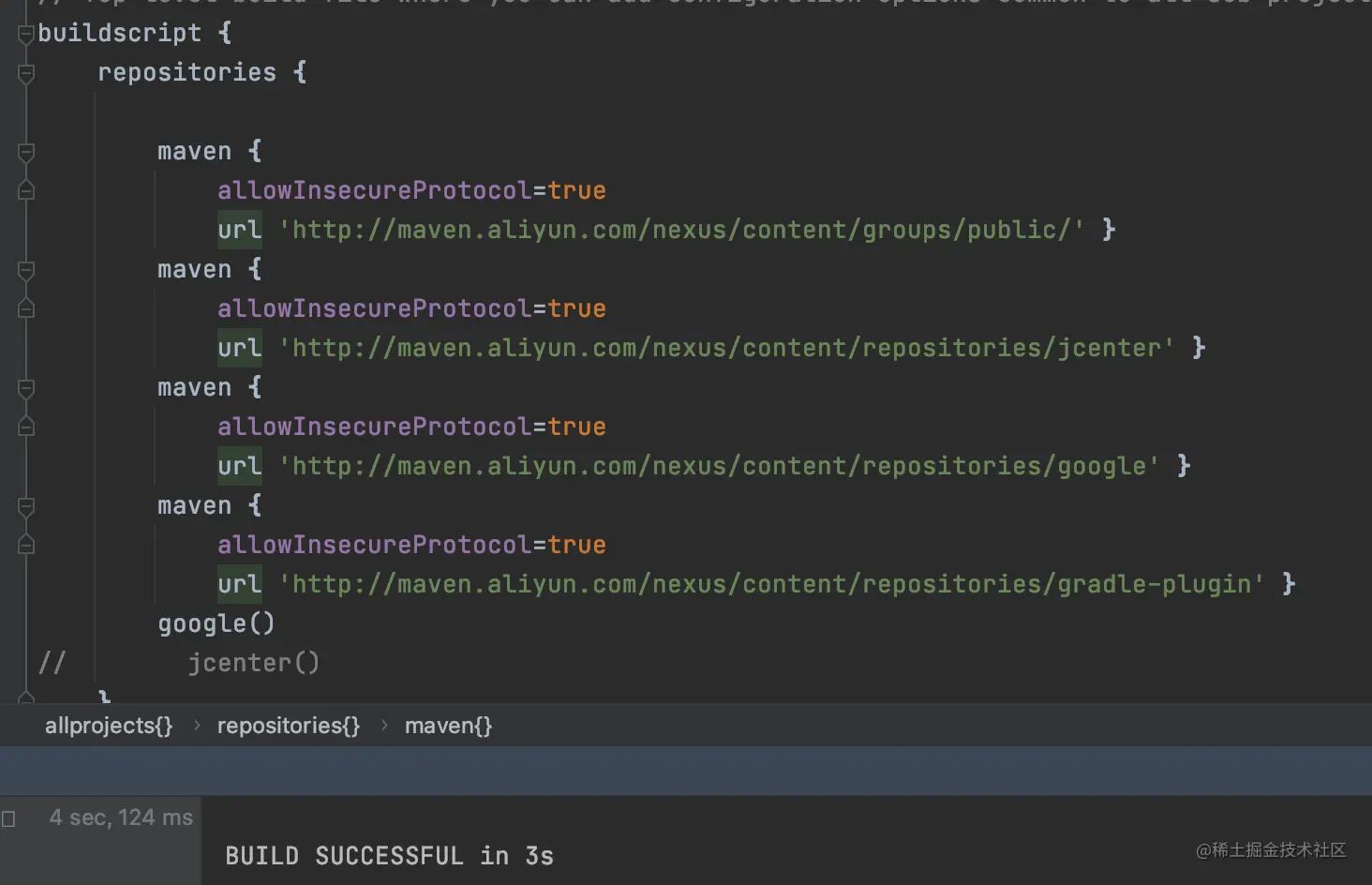Fold the maven block containing the gradle-plugin url
This screenshot has width=1372, height=885.
coord(26,507)
